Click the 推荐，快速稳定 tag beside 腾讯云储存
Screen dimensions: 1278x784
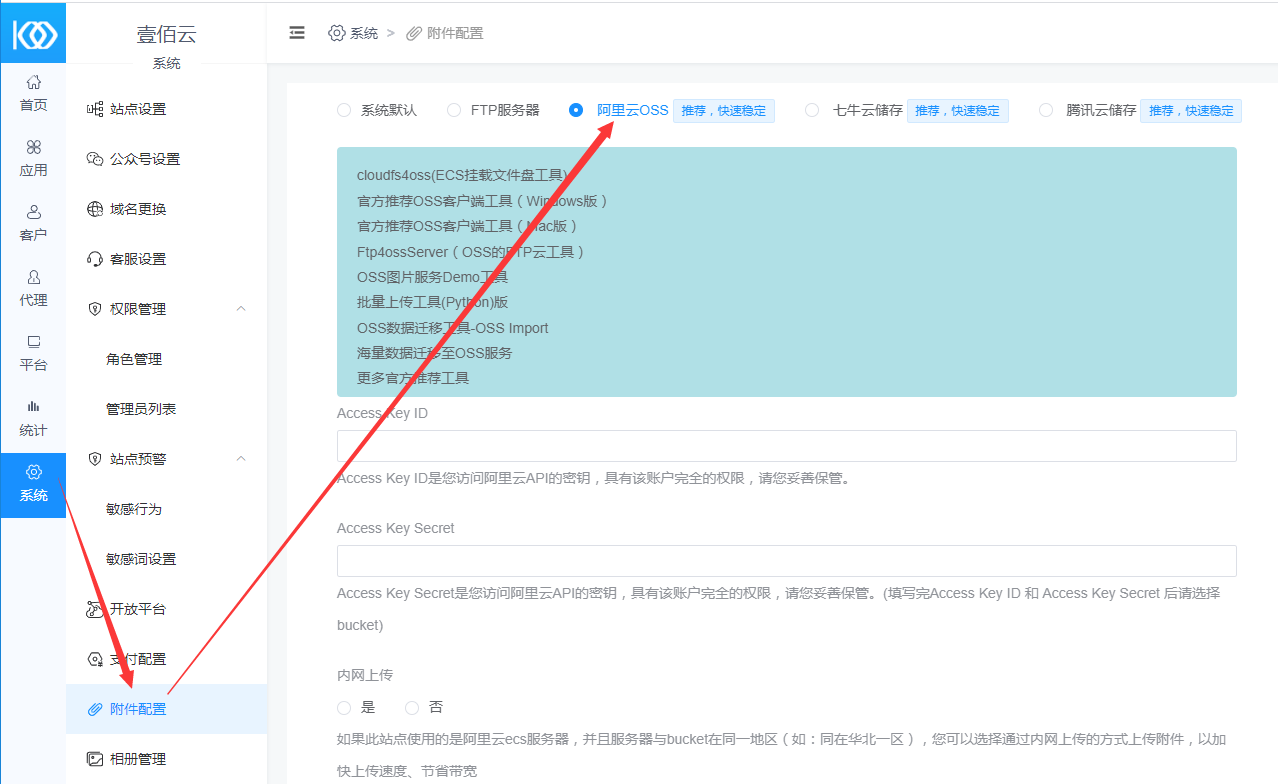(1191, 111)
